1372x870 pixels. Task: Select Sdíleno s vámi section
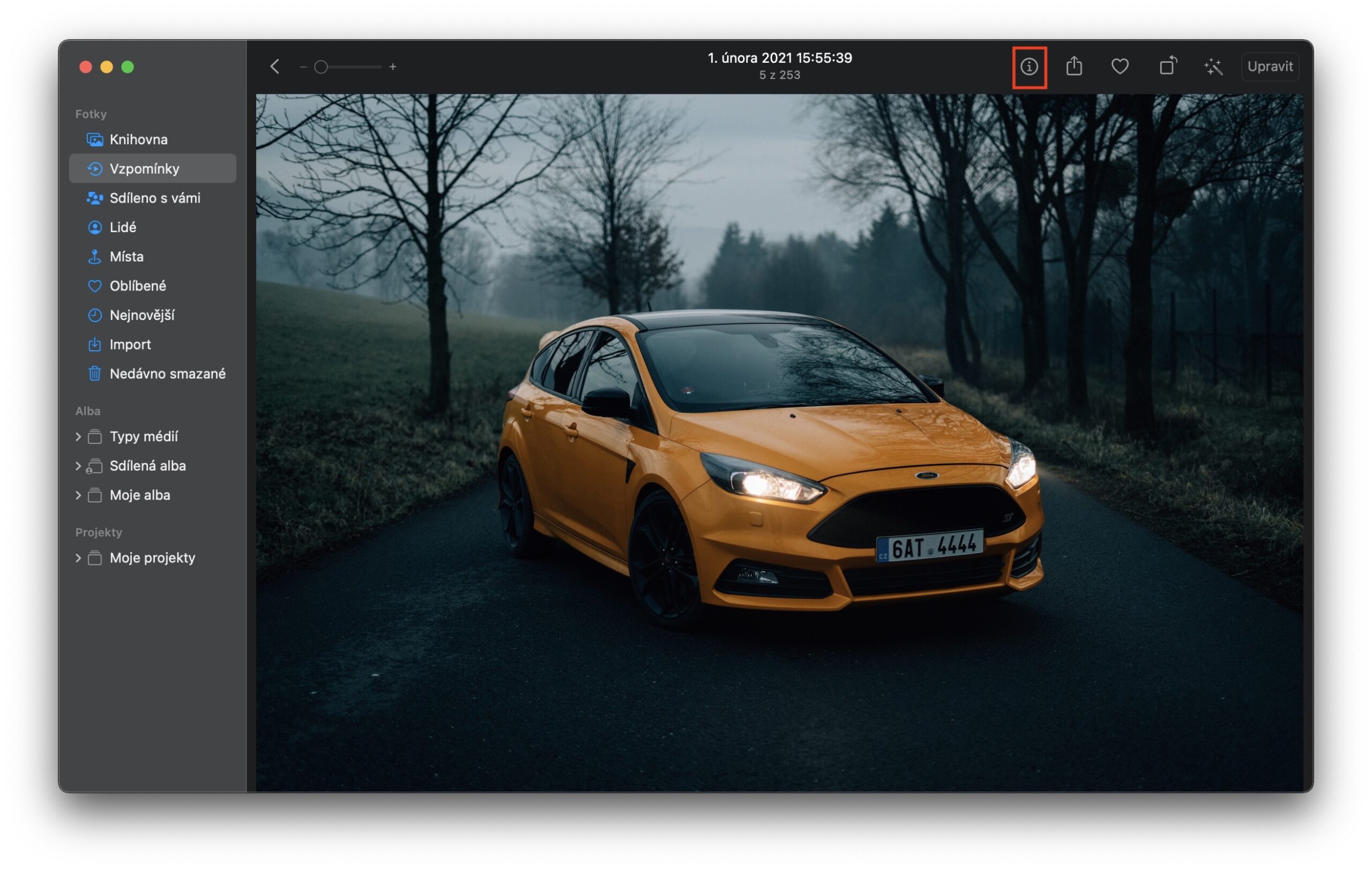click(x=155, y=198)
